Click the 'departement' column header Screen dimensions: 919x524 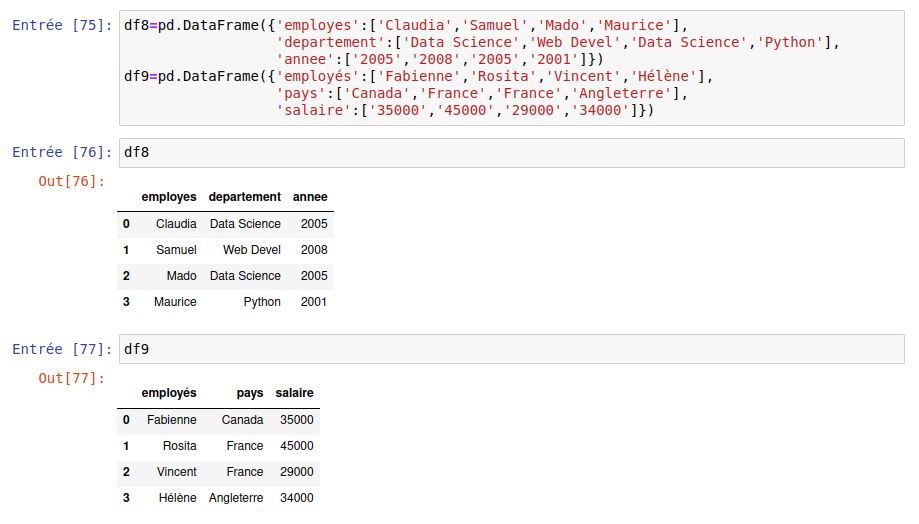point(245,197)
